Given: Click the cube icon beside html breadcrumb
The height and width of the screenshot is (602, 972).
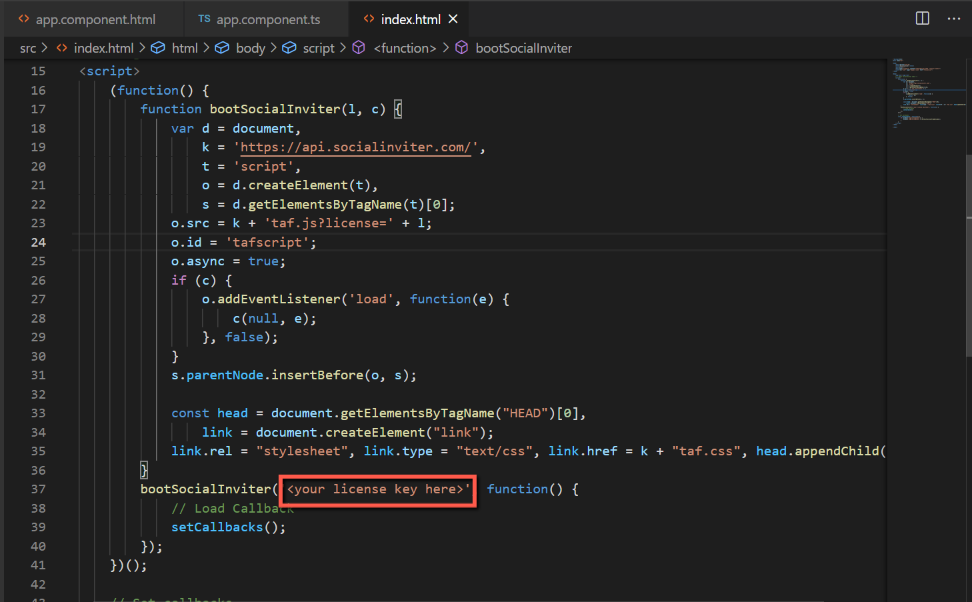Looking at the screenshot, I should tap(159, 48).
